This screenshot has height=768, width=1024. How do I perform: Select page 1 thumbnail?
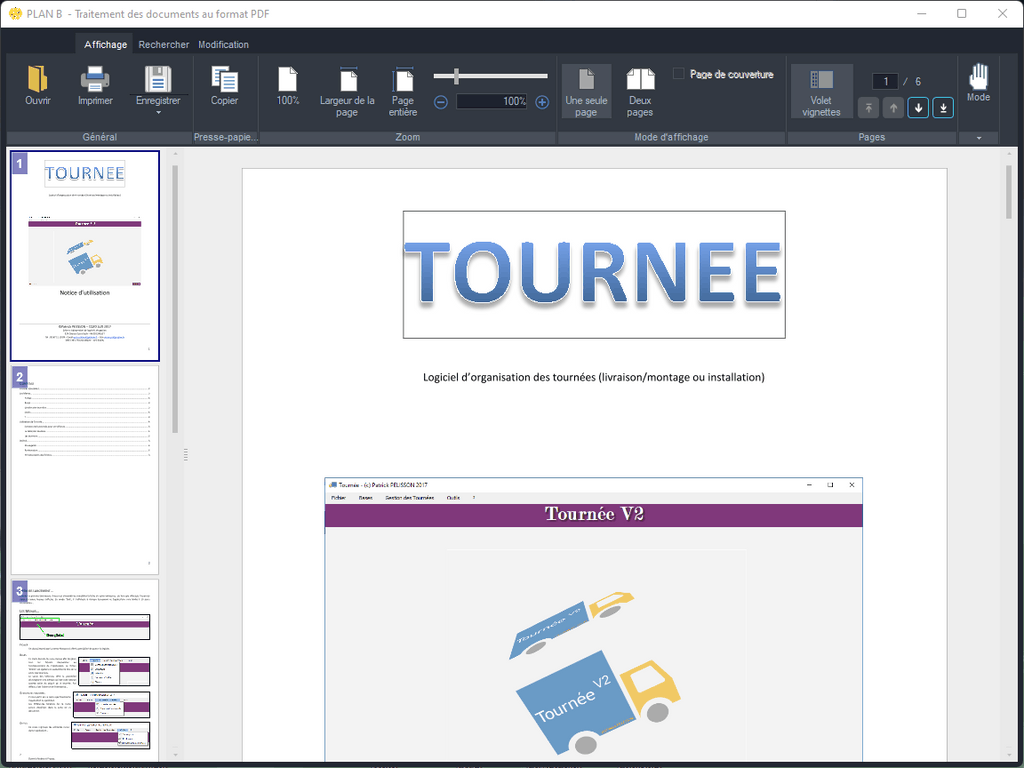(x=85, y=255)
